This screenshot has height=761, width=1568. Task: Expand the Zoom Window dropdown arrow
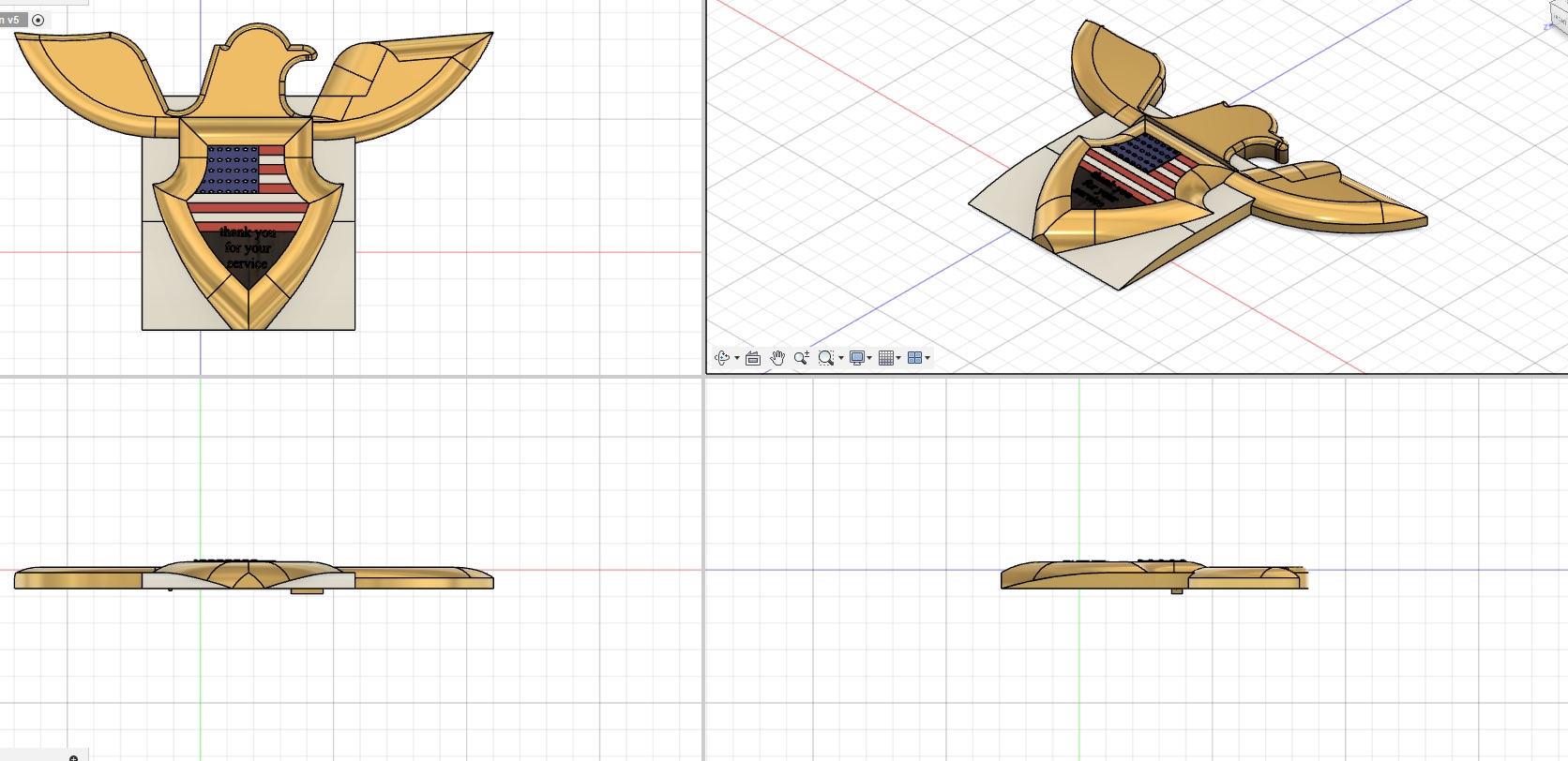pos(841,358)
